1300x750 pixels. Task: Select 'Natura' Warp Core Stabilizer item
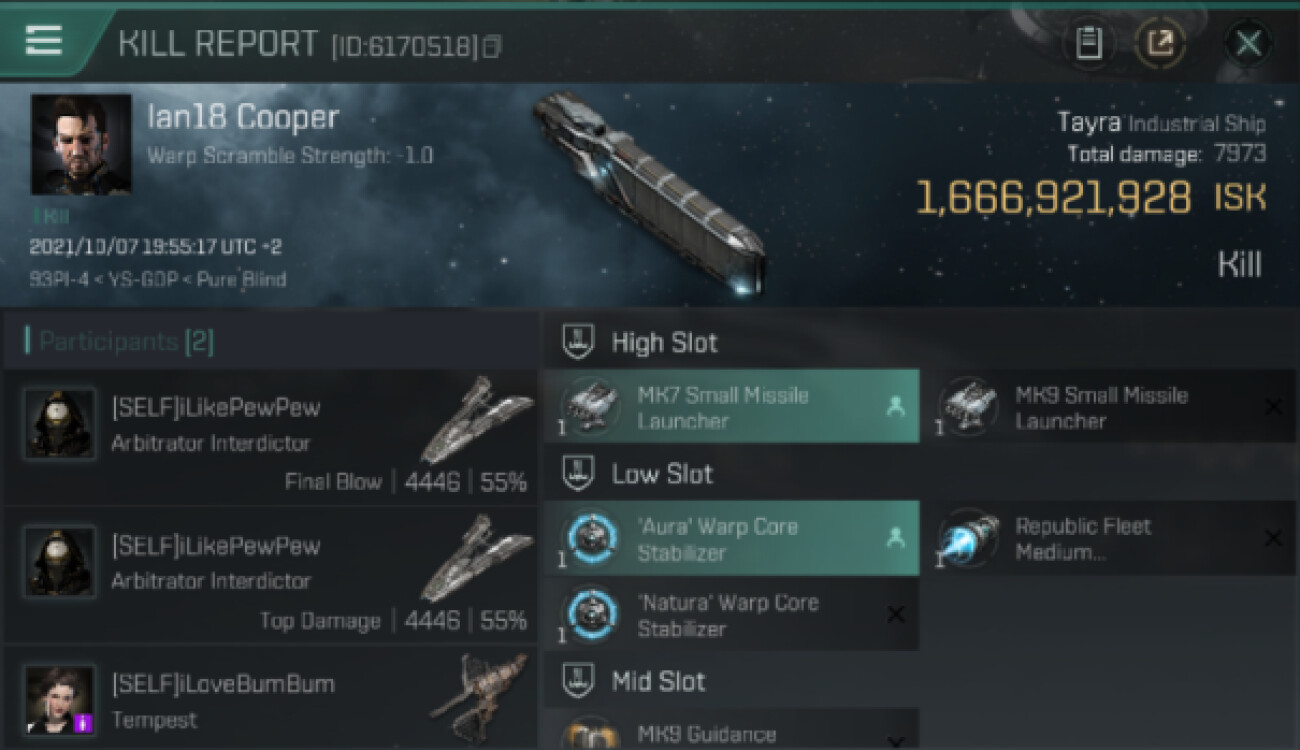pyautogui.click(x=731, y=615)
